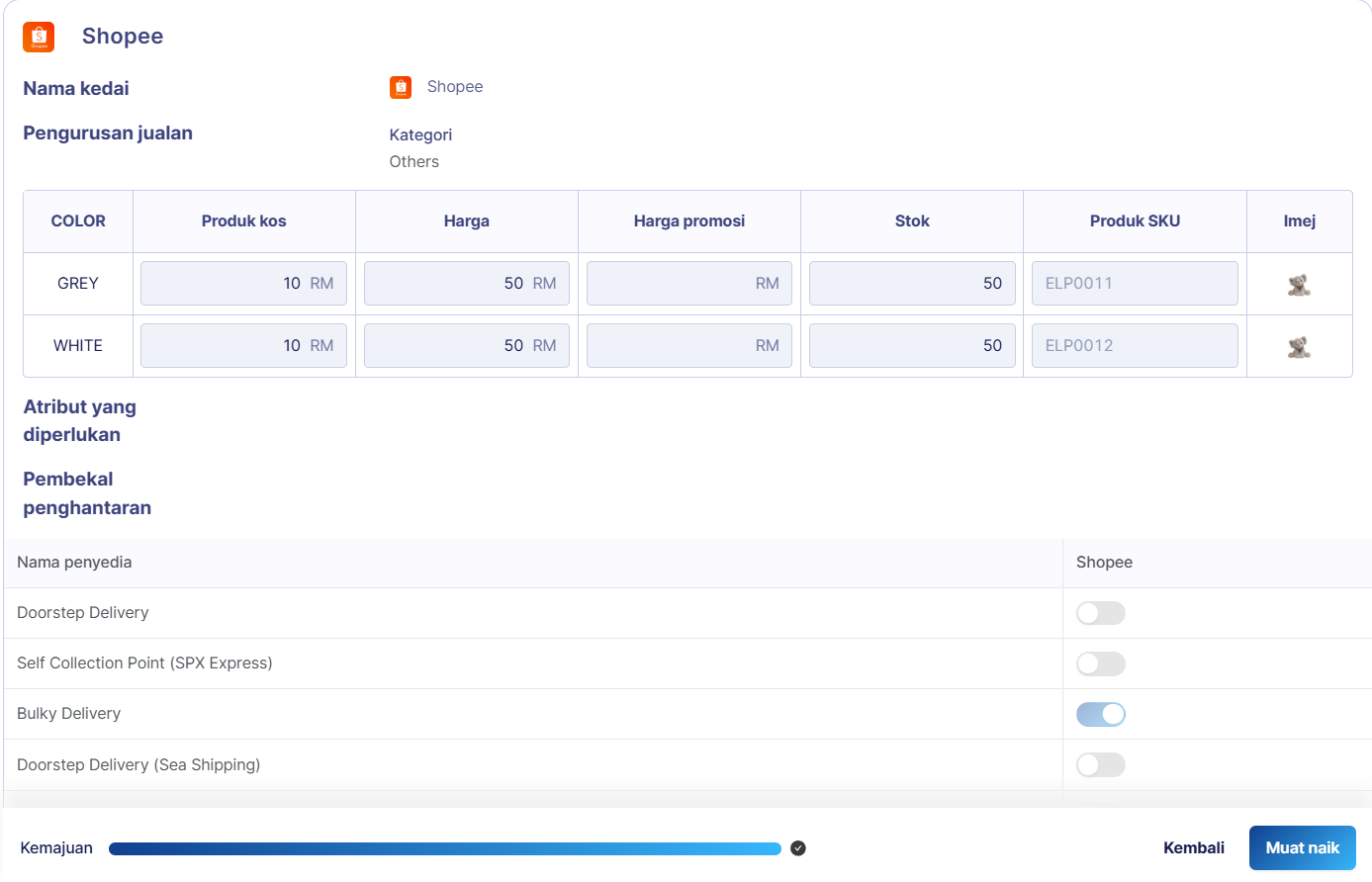Viewport: 1372px width, 882px height.
Task: Enable the Doorstep Delivery toggle
Action: click(1100, 613)
